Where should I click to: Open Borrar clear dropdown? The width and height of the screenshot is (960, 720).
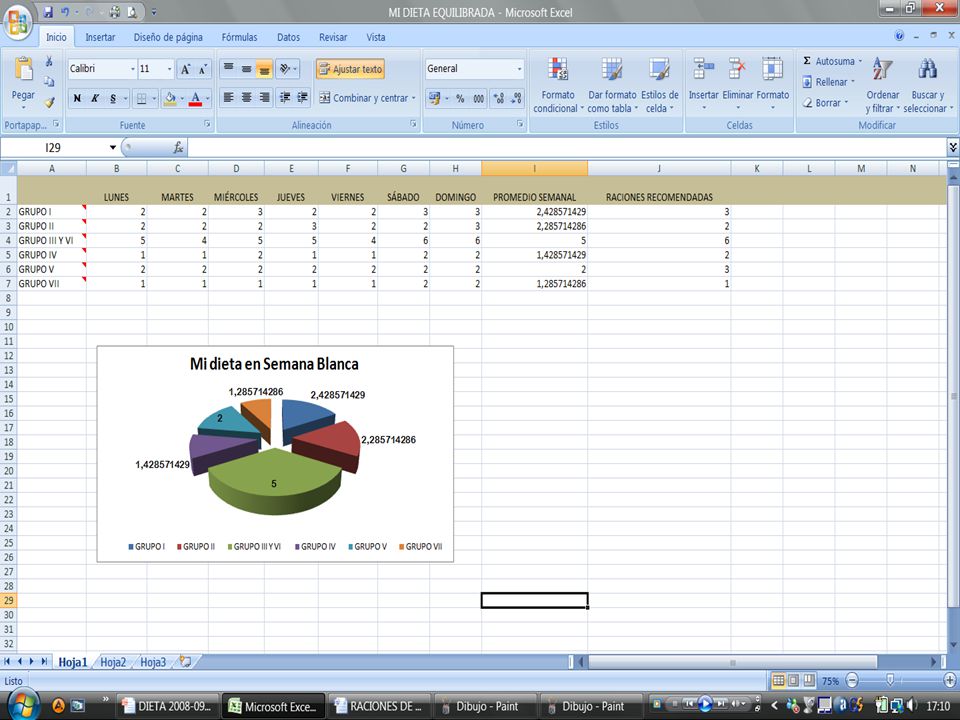tap(825, 103)
